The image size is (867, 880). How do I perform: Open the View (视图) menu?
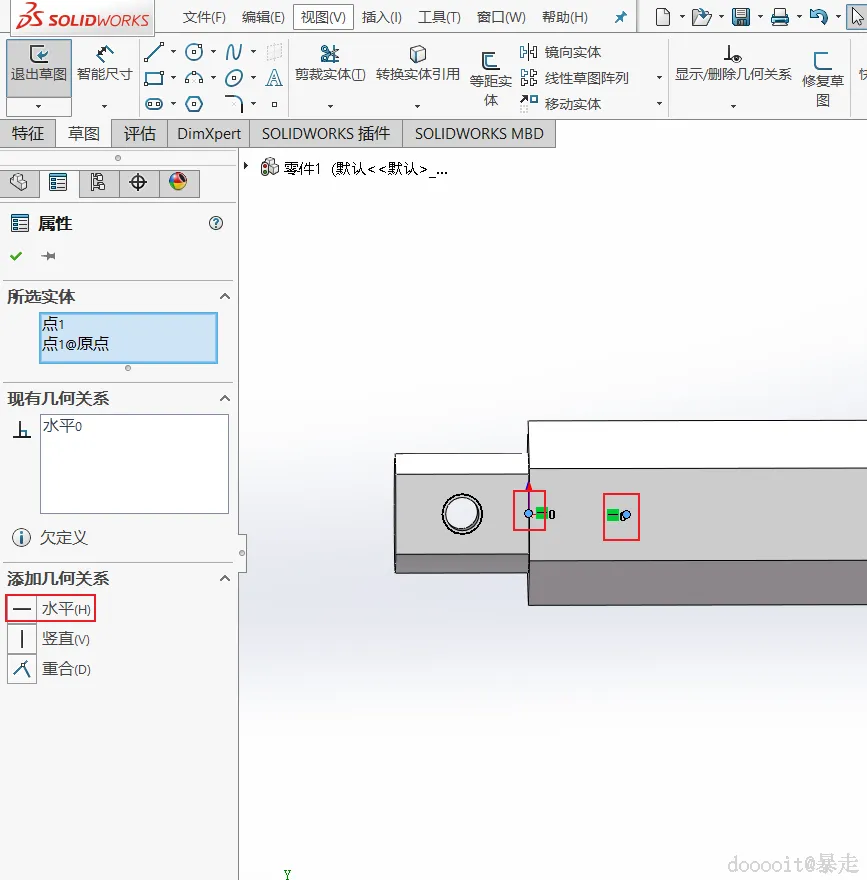[x=323, y=17]
